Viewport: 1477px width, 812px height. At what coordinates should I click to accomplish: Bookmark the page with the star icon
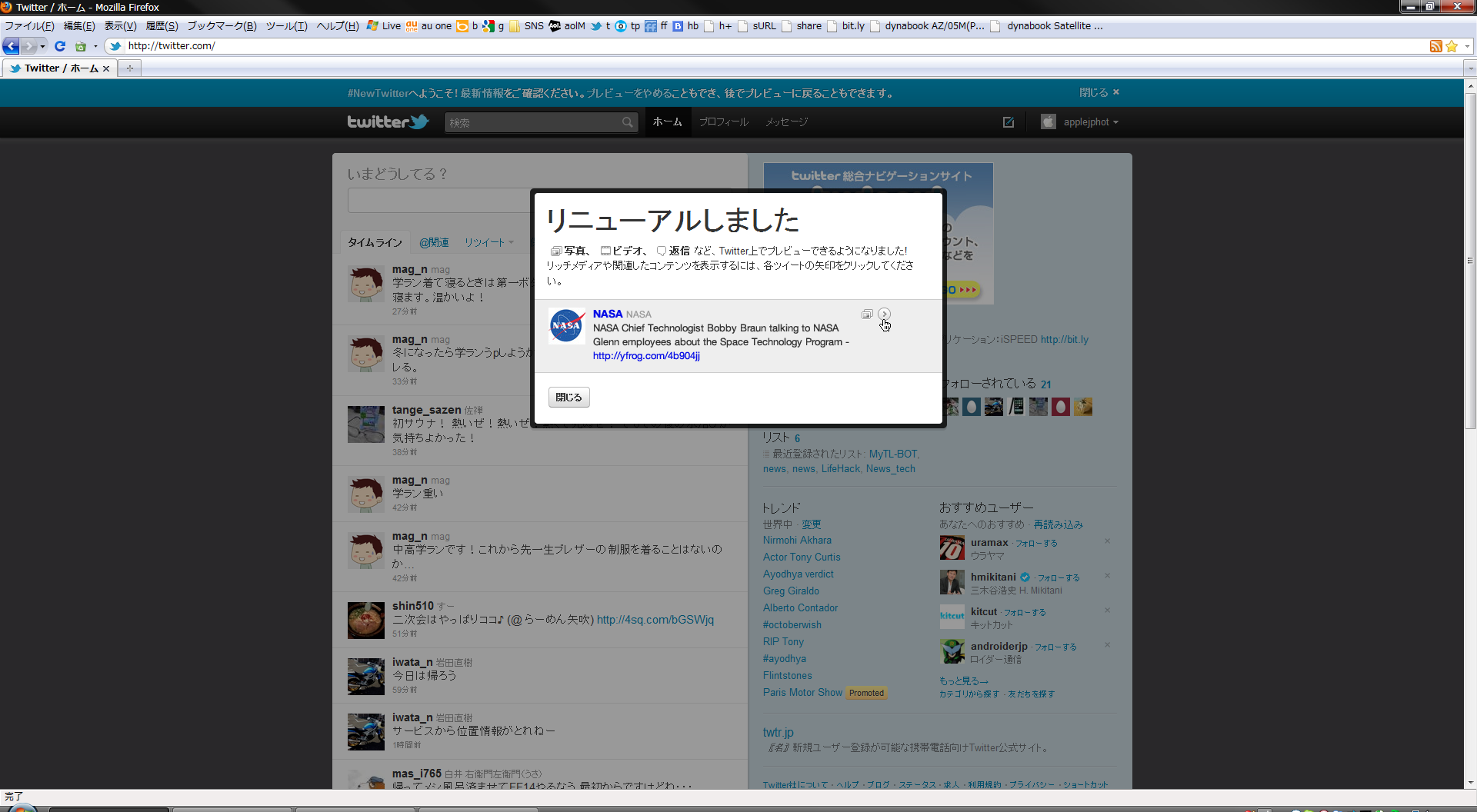pos(1452,46)
